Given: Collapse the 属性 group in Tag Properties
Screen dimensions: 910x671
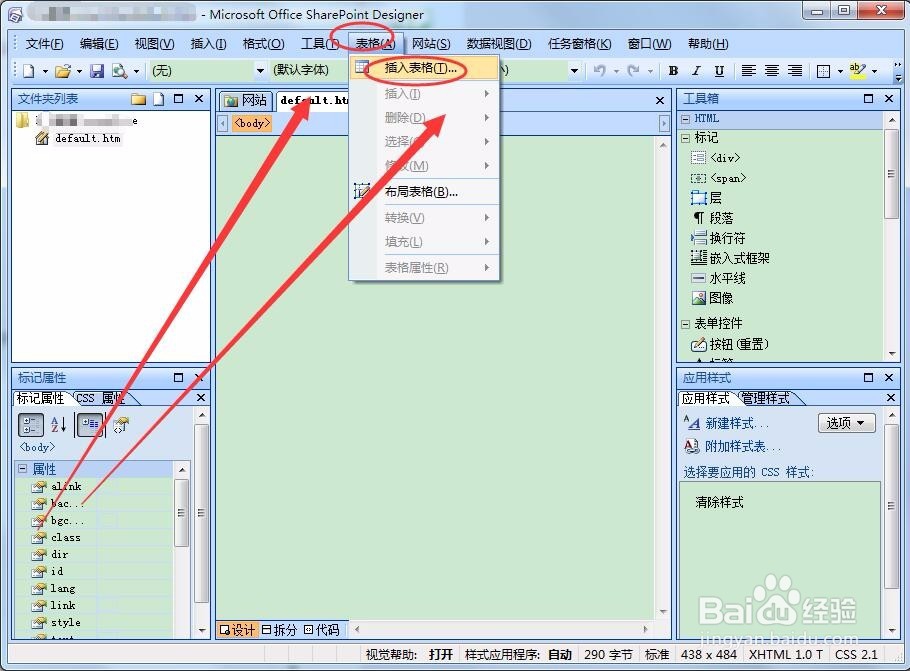Looking at the screenshot, I should point(23,468).
